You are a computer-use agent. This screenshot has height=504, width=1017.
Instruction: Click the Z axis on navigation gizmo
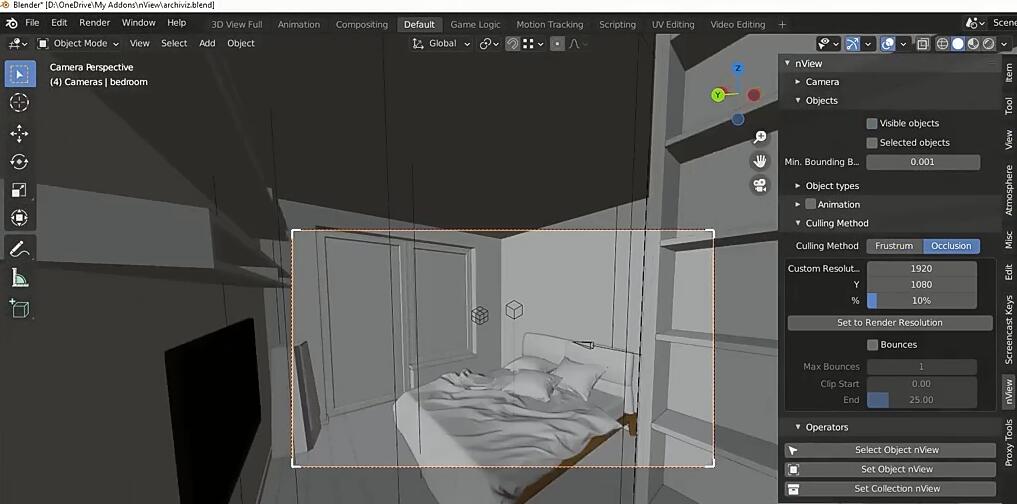(737, 68)
